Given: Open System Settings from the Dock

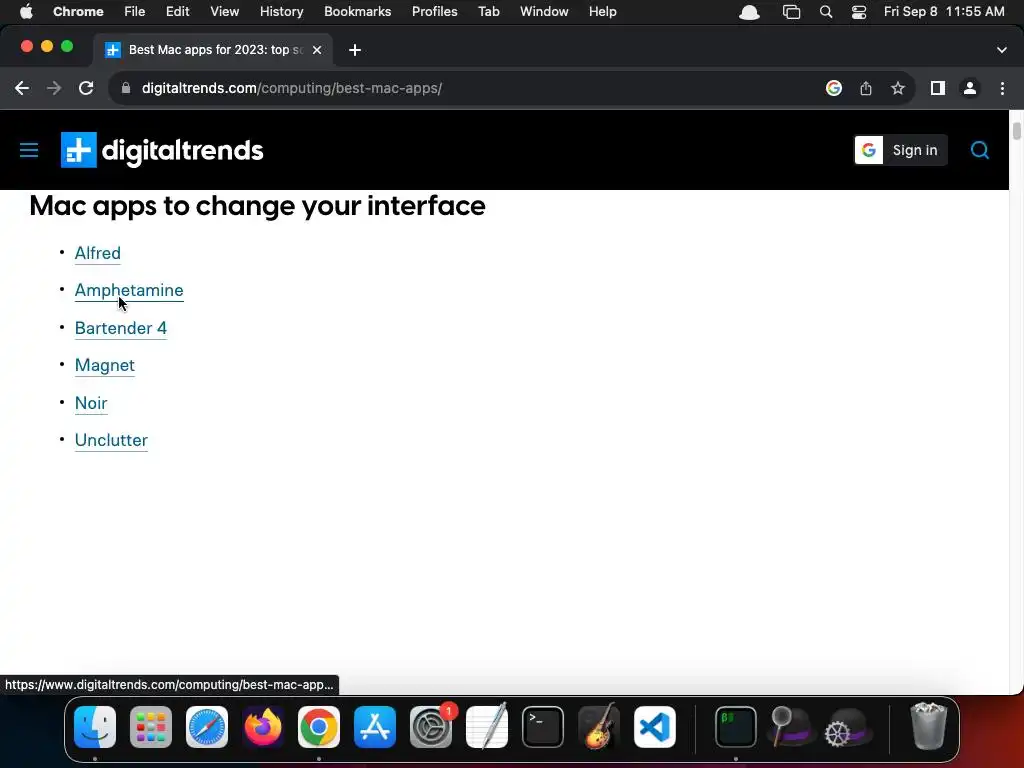Looking at the screenshot, I should click(431, 727).
